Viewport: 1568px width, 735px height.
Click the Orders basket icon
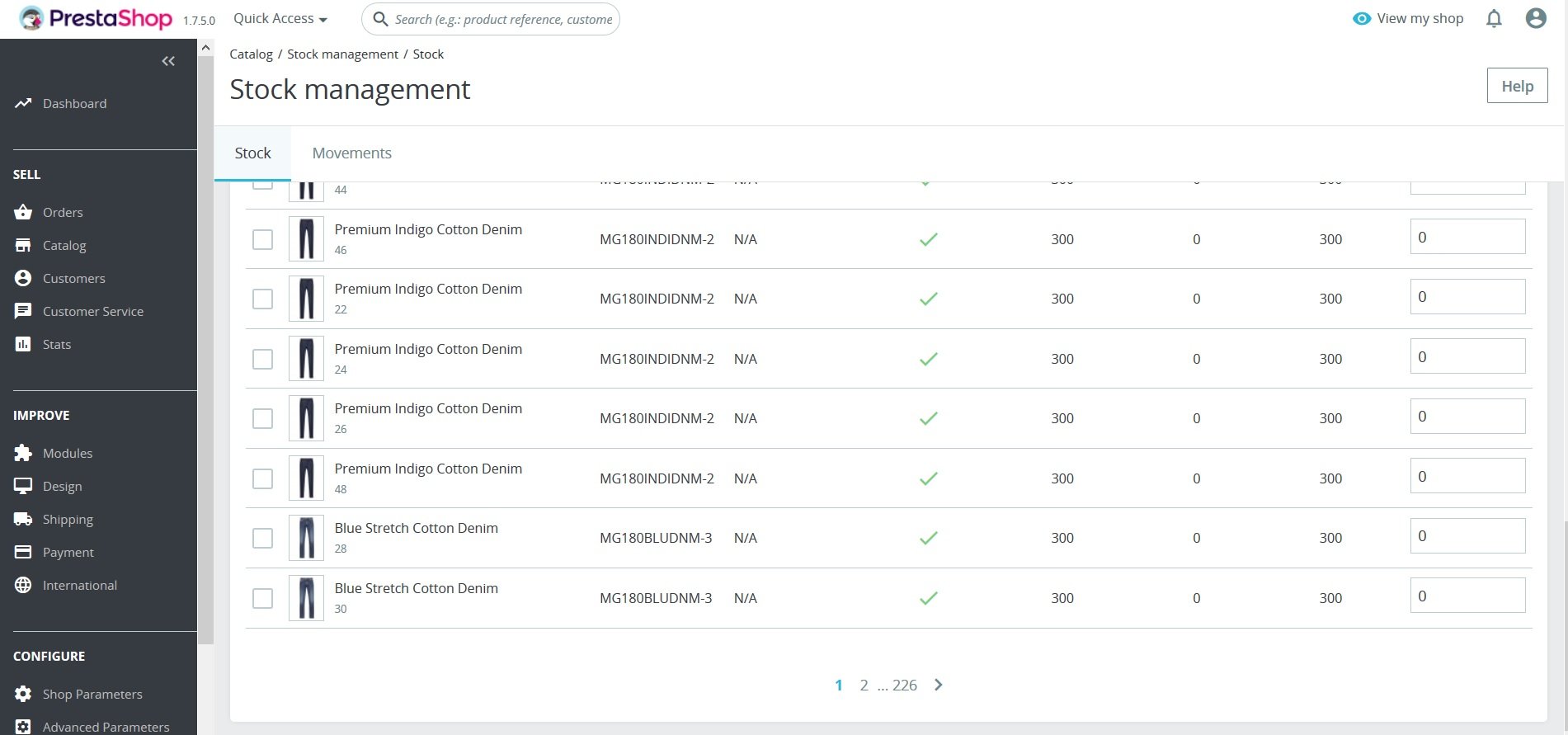coord(23,212)
